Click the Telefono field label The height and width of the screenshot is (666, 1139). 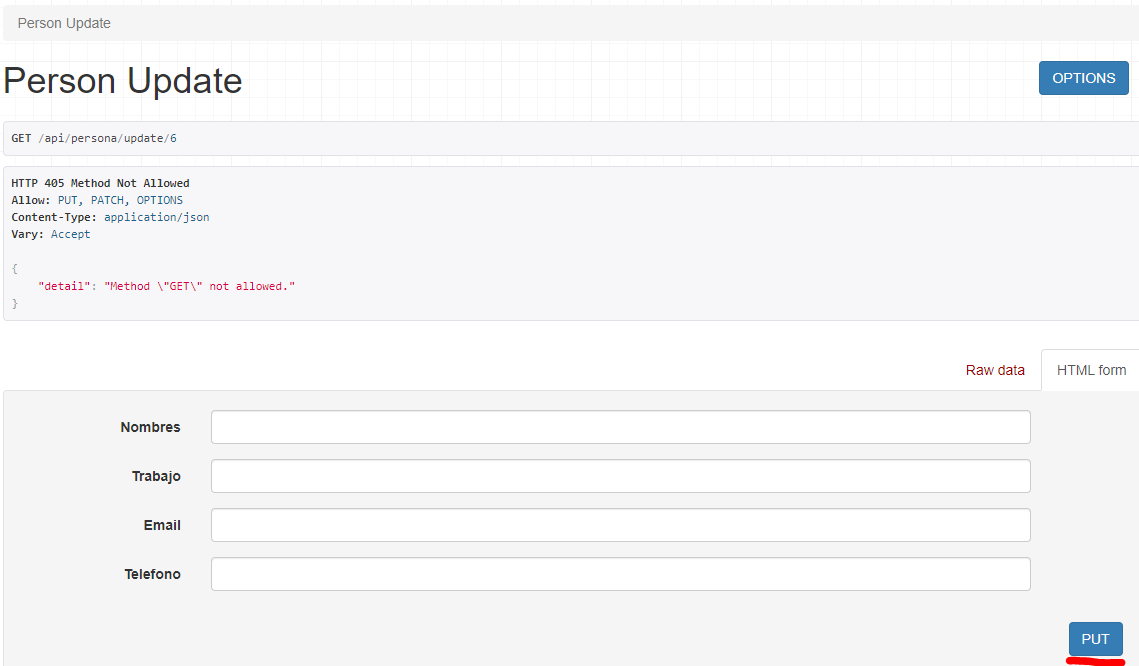[152, 574]
